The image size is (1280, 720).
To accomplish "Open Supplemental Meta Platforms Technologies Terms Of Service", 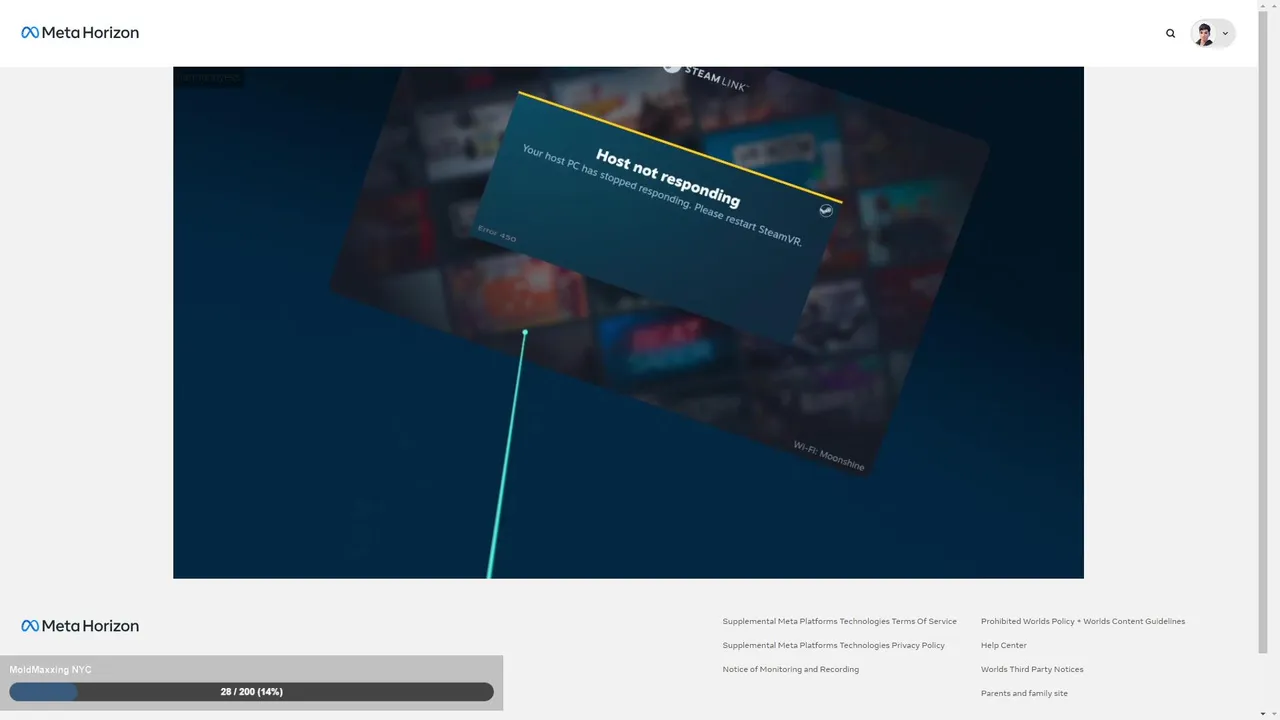I will click(x=839, y=621).
